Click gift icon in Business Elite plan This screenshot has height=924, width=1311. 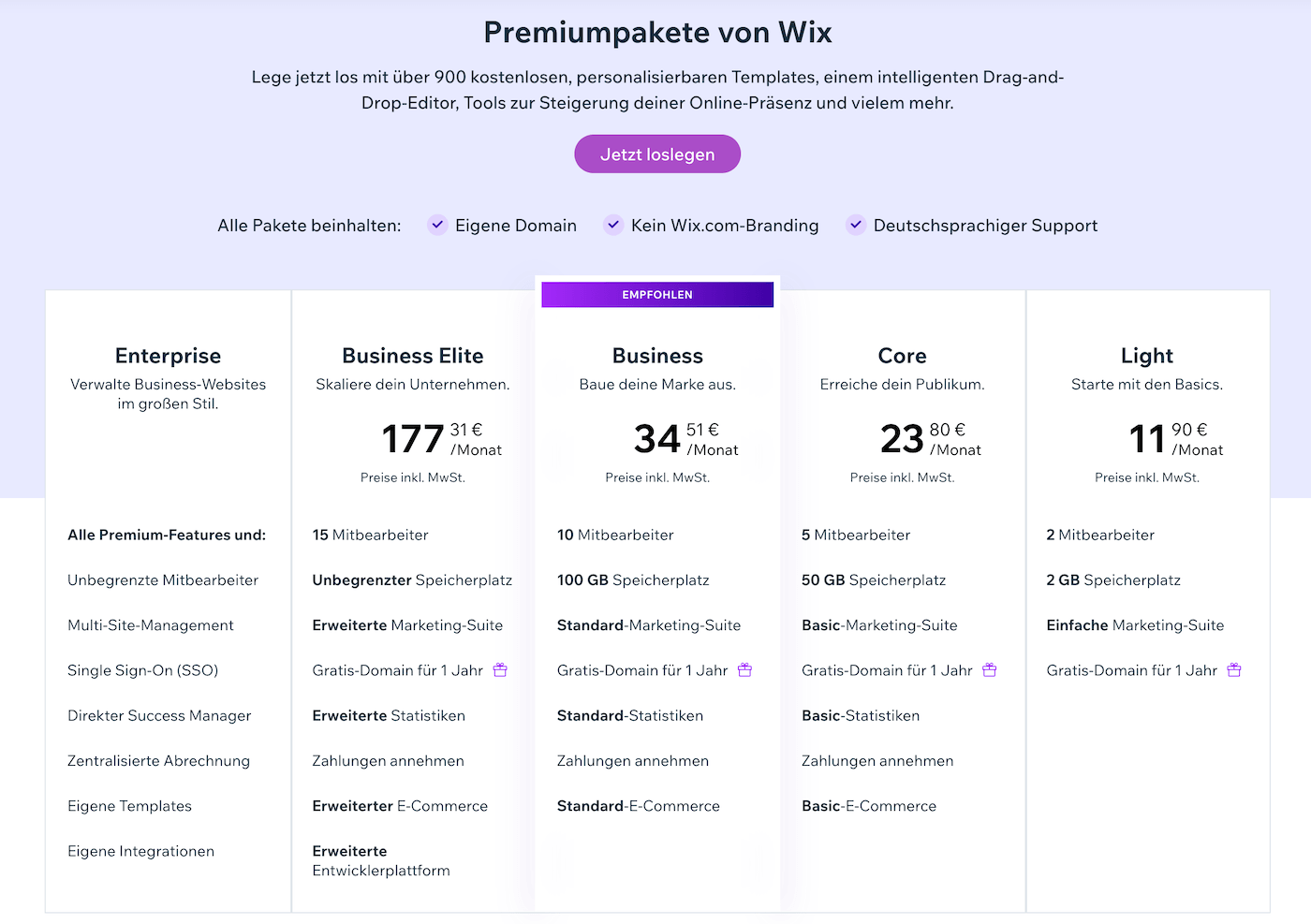500,670
